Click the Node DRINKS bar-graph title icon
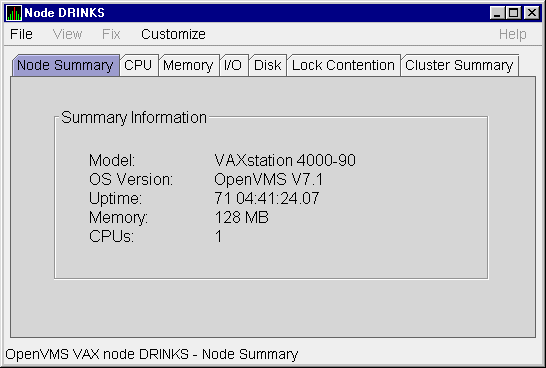546x368 pixels. pyautogui.click(x=14, y=13)
